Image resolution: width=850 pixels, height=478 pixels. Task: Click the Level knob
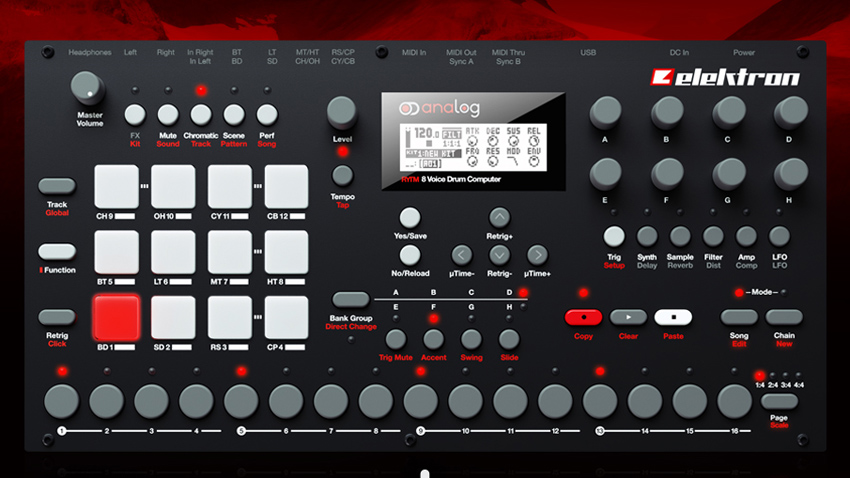tap(342, 112)
